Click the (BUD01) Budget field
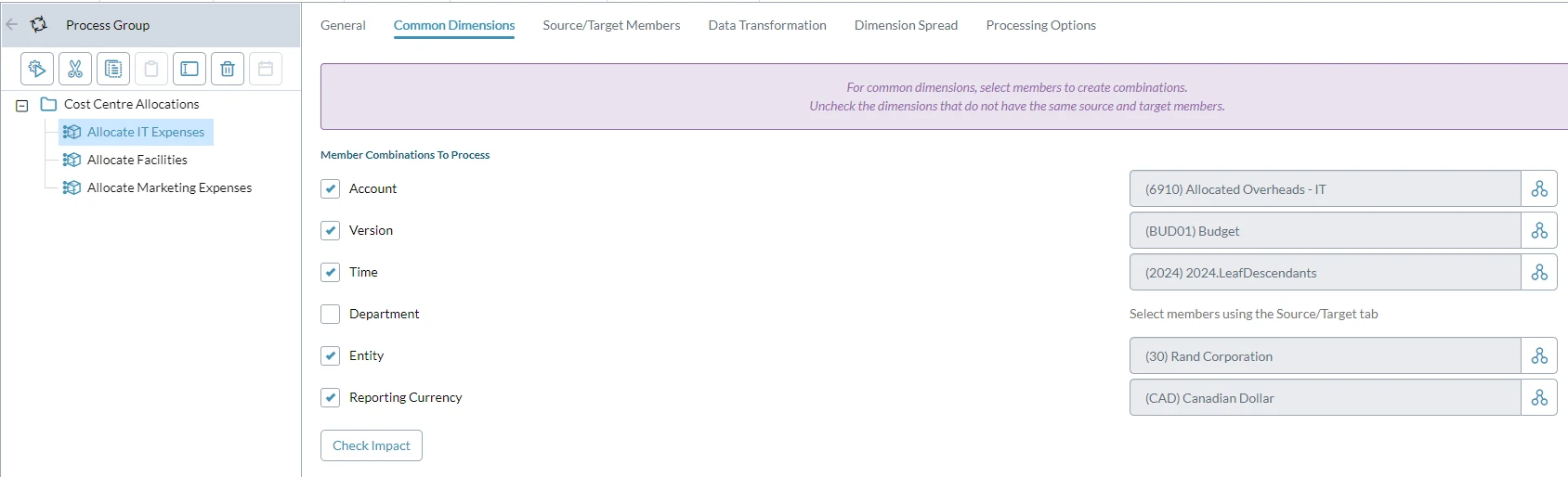The width and height of the screenshot is (1568, 477). point(1325,230)
